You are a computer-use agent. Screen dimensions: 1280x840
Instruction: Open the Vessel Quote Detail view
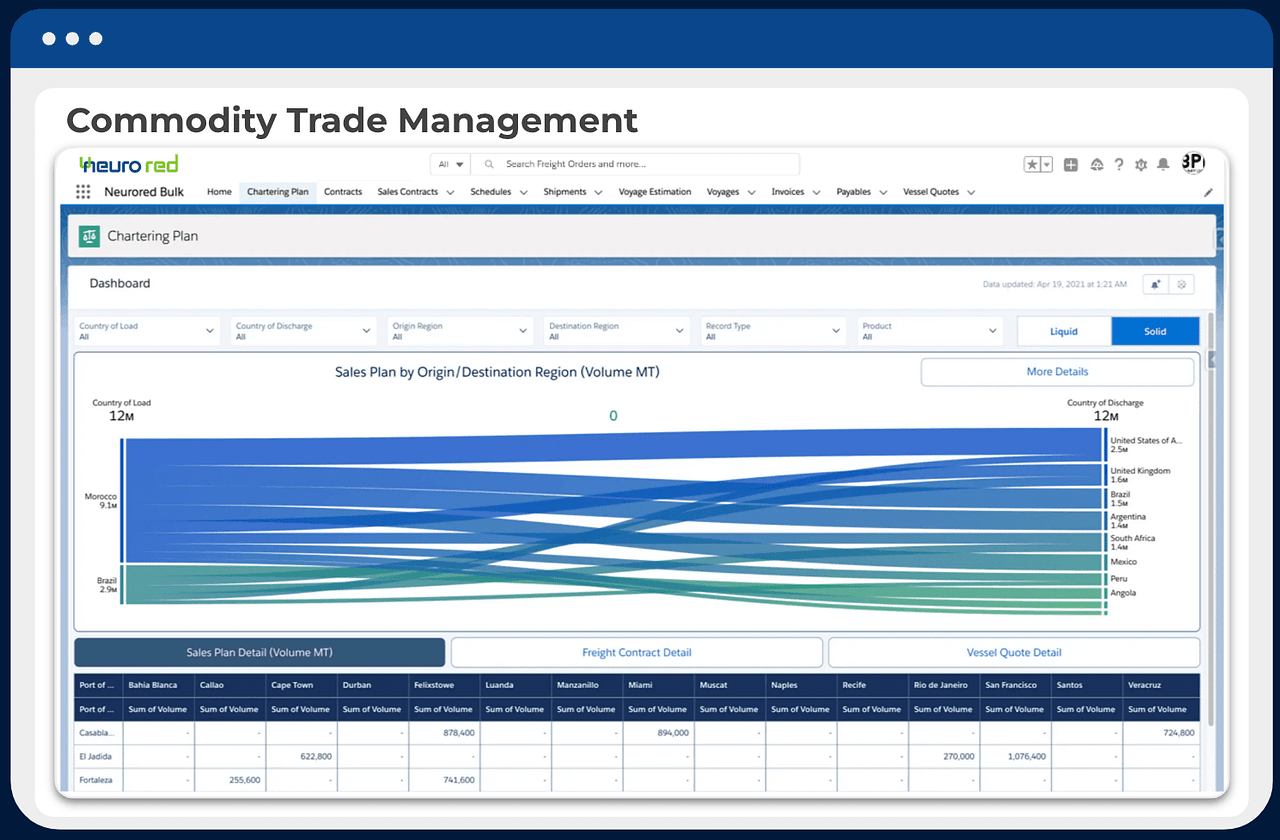point(1013,652)
